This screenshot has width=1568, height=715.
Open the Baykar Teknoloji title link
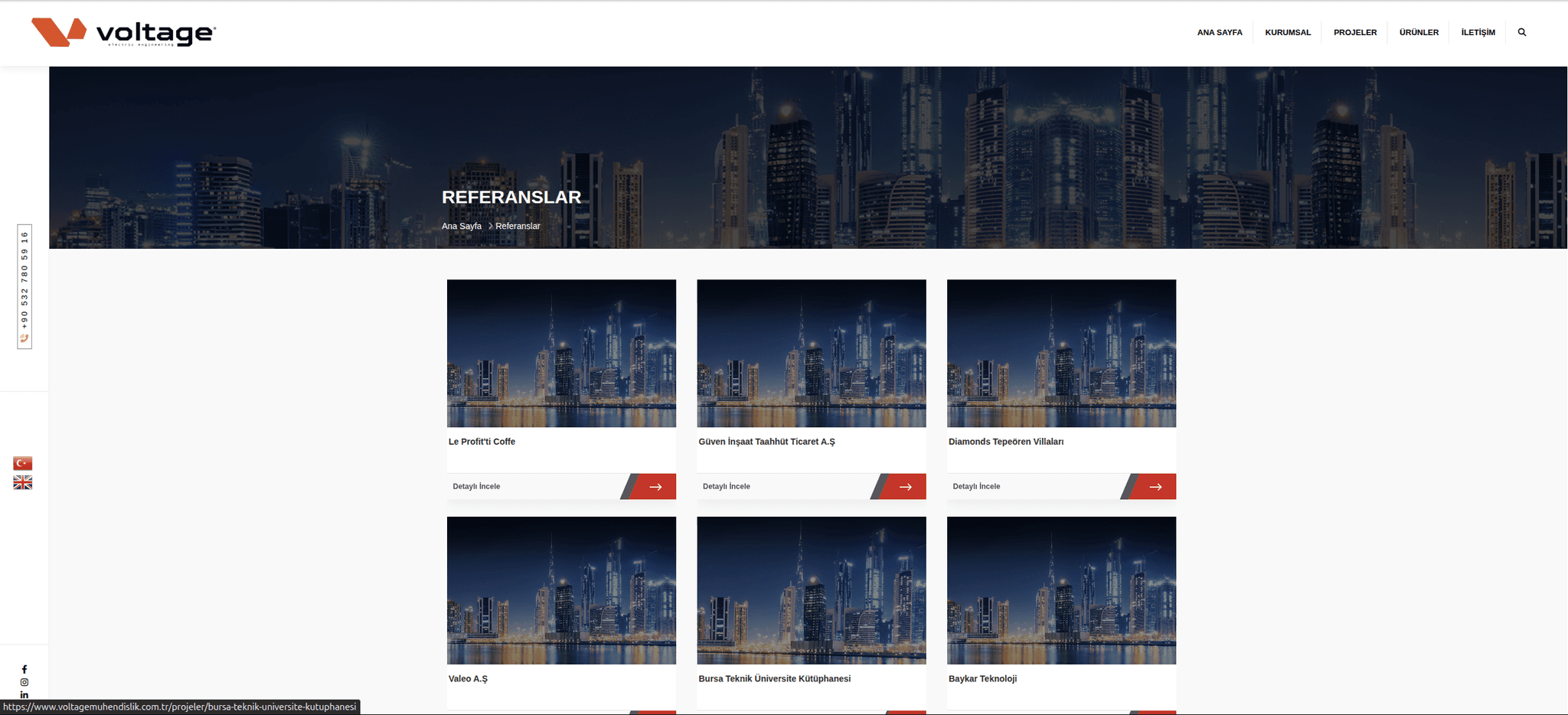point(982,679)
